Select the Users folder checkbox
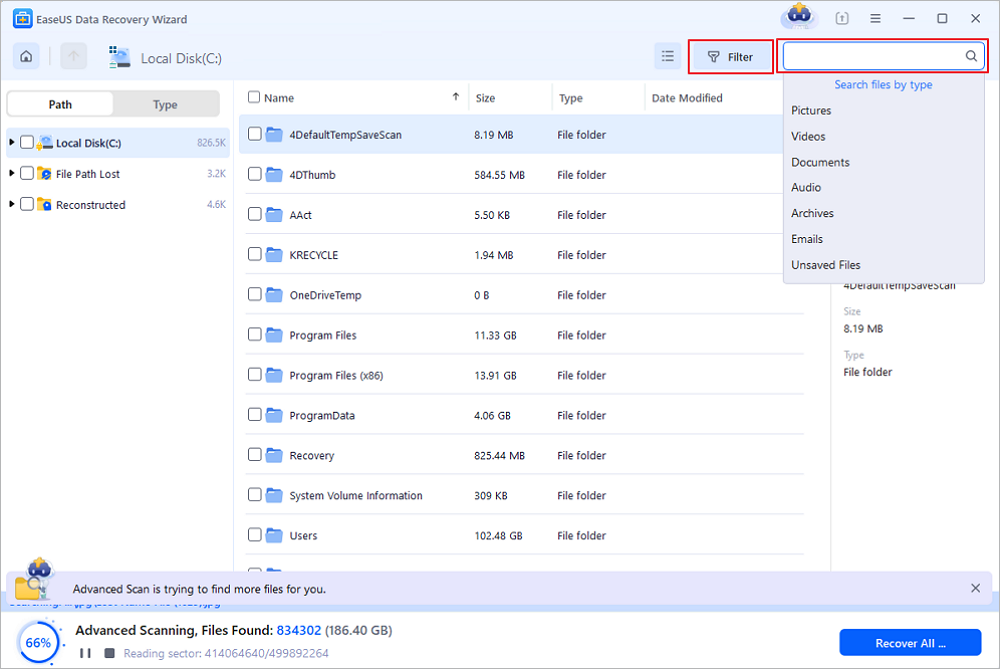Viewport: 1000px width, 669px height. (254, 535)
